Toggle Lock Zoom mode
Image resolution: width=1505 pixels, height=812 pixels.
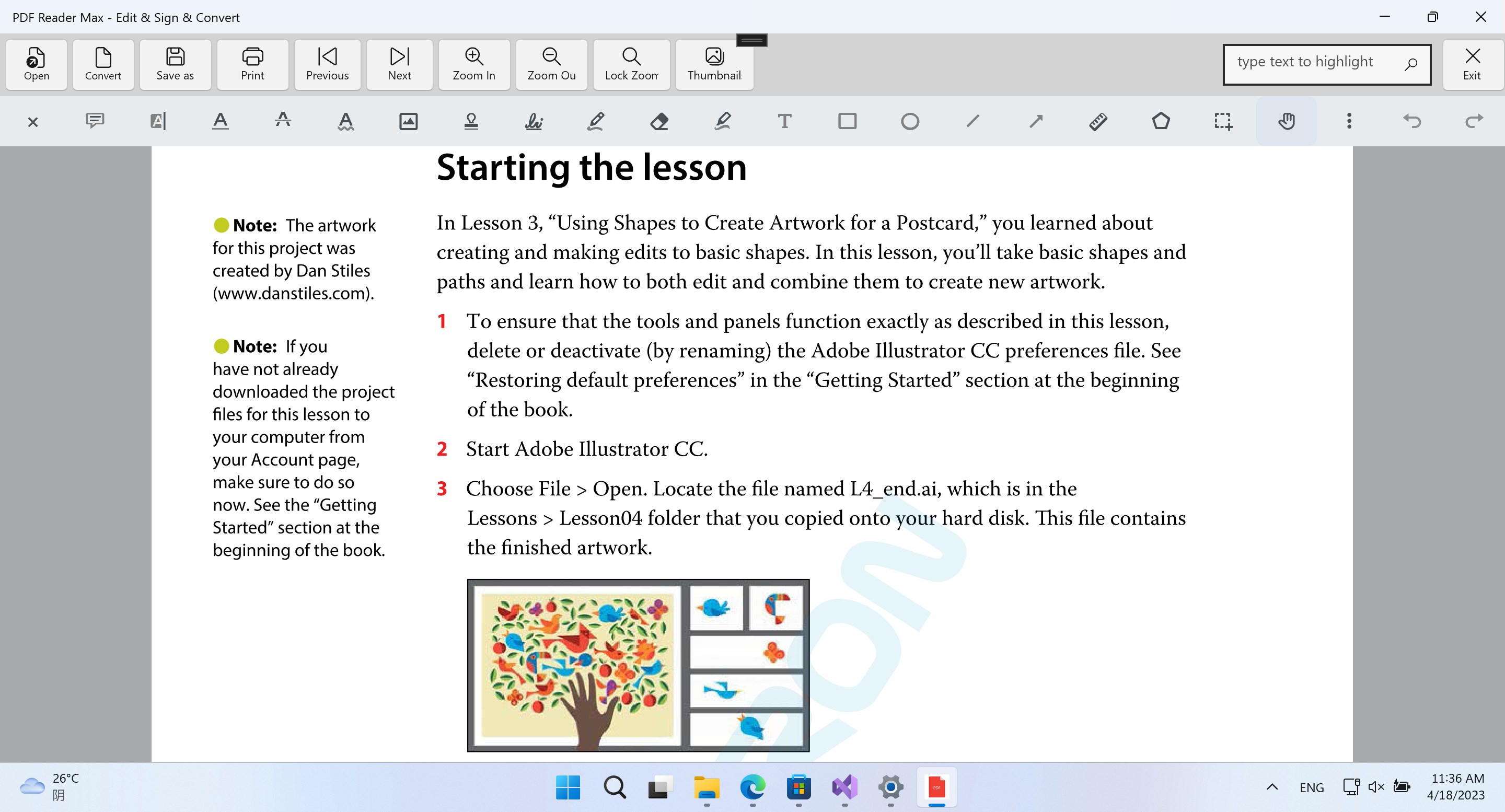pos(631,64)
